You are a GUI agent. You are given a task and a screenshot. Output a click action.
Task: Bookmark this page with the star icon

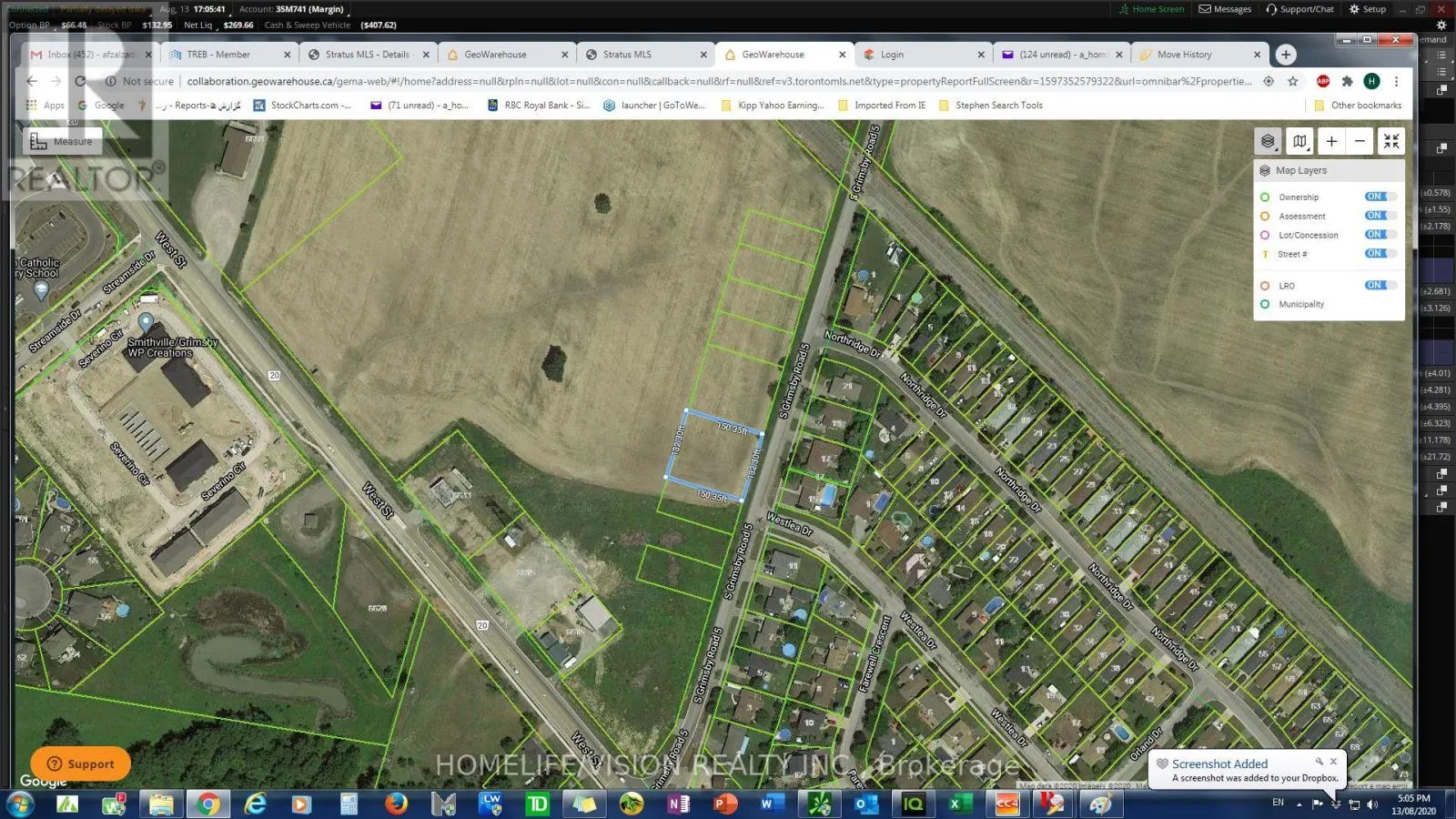pos(1292,81)
